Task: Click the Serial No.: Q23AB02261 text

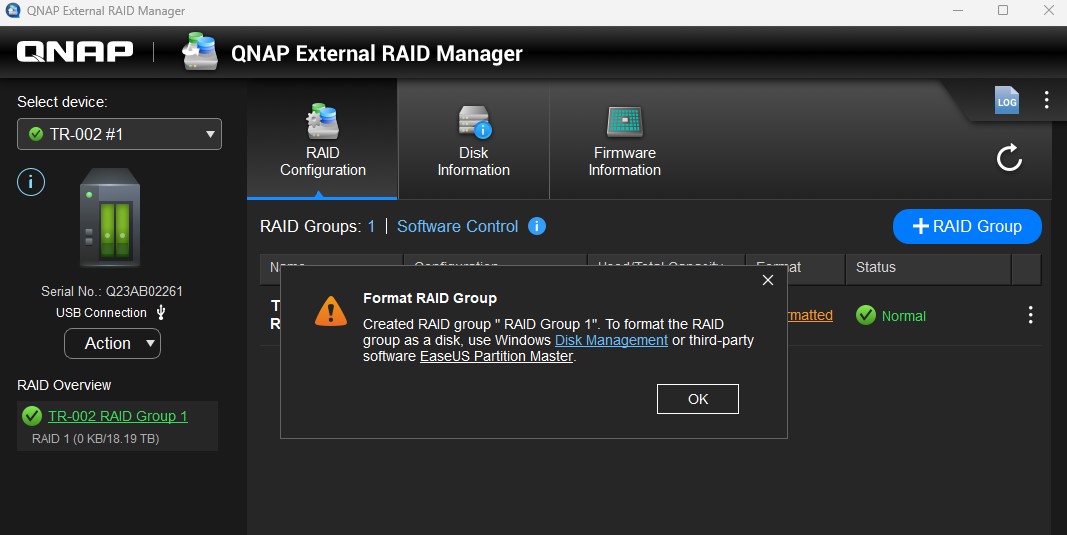Action: pyautogui.click(x=112, y=291)
